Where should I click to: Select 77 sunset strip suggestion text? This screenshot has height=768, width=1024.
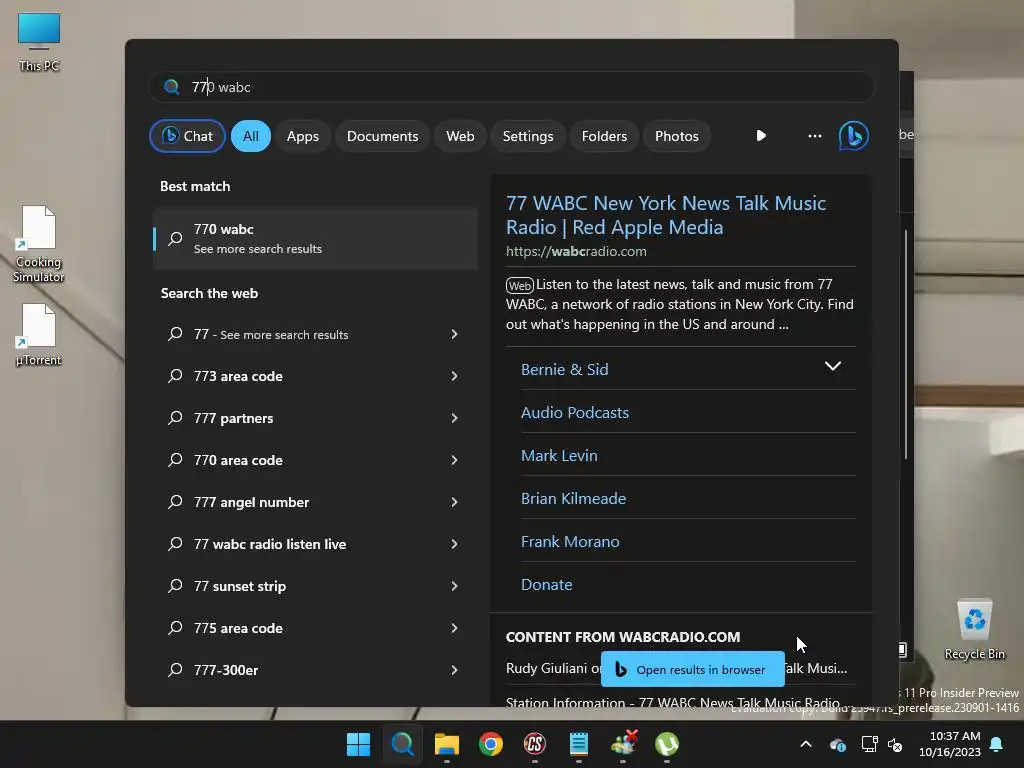pos(240,586)
